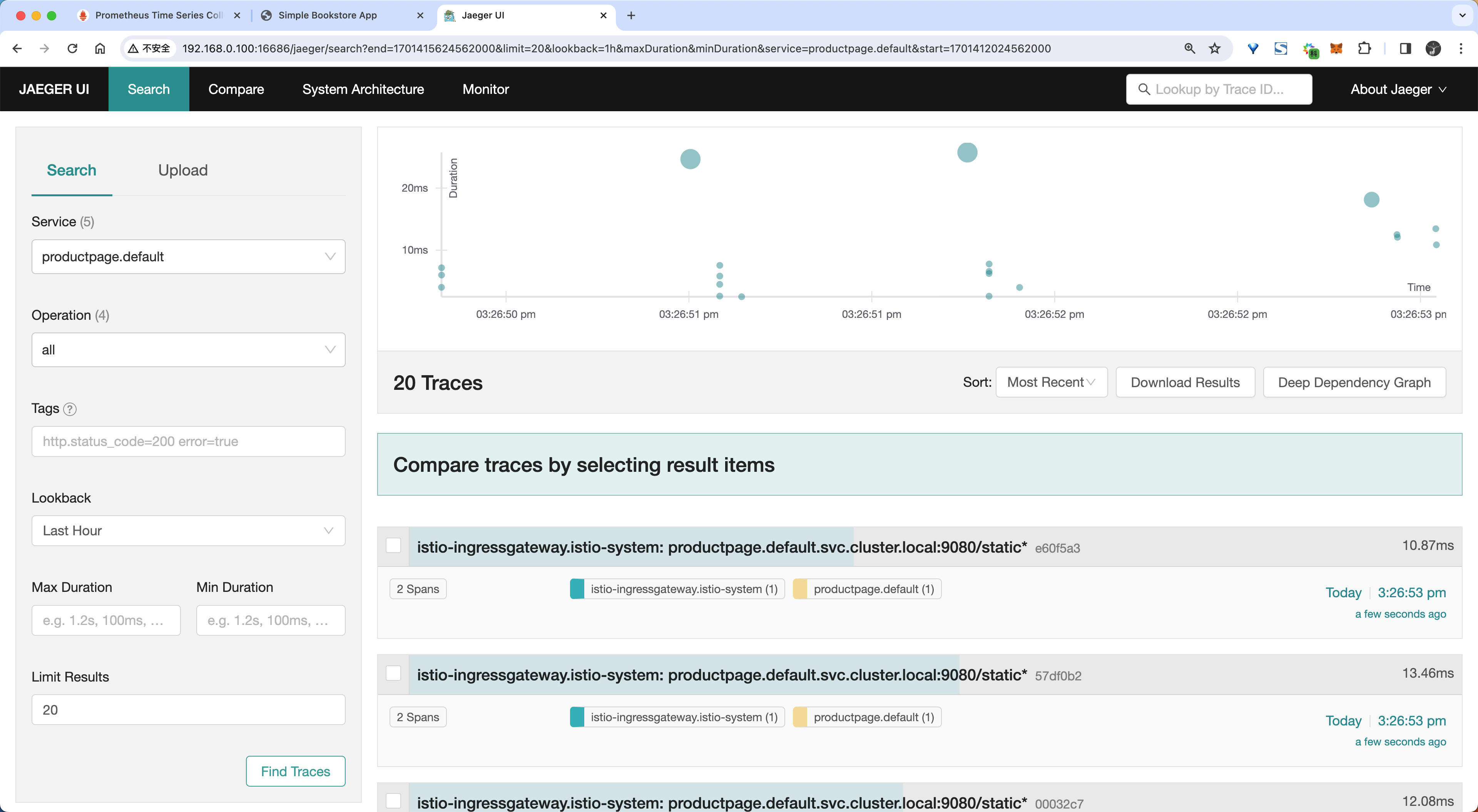Select checkbox for trace 57df0b2
The height and width of the screenshot is (812, 1478).
[x=393, y=673]
